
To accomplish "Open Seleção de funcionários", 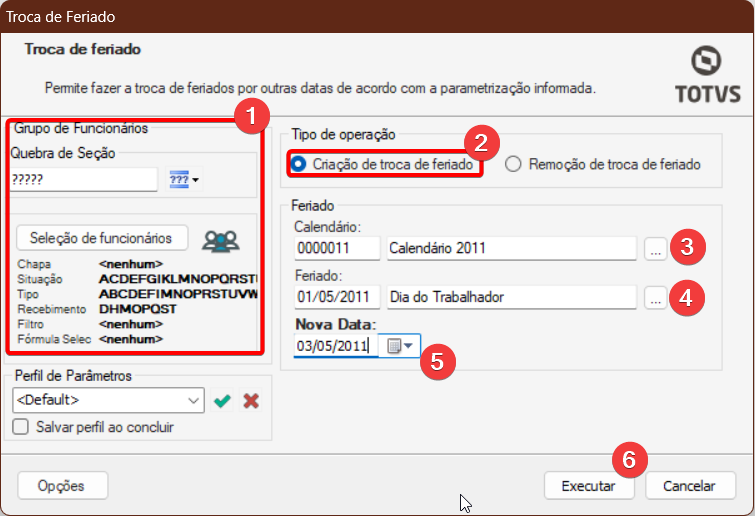I will 102,238.
